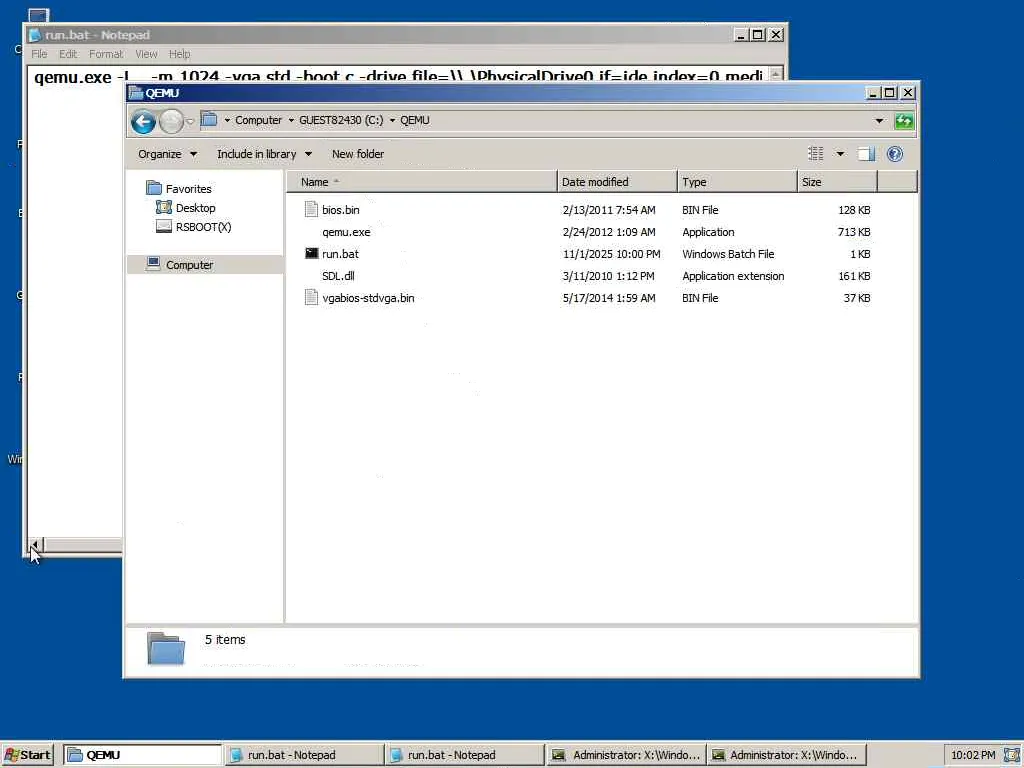1024x768 pixels.
Task: Click GUEST82430 (C:) breadcrumb segment
Action: tap(341, 120)
